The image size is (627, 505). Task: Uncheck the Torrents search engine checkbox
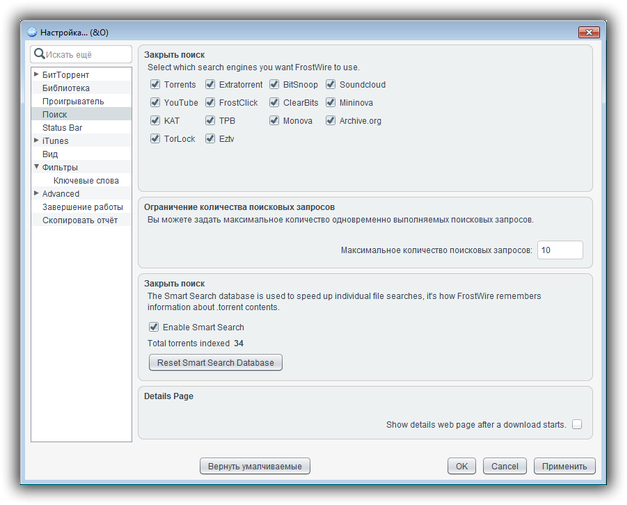coord(155,85)
